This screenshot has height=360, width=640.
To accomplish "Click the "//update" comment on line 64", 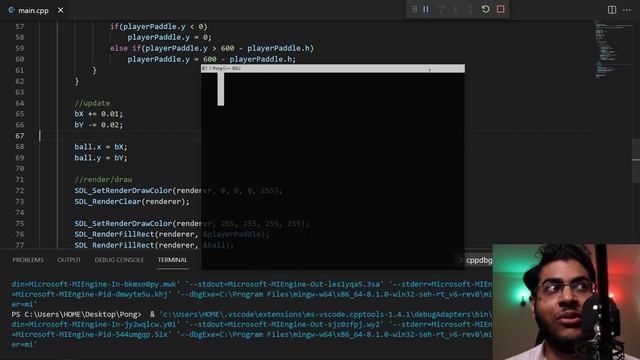I will click(92, 103).
